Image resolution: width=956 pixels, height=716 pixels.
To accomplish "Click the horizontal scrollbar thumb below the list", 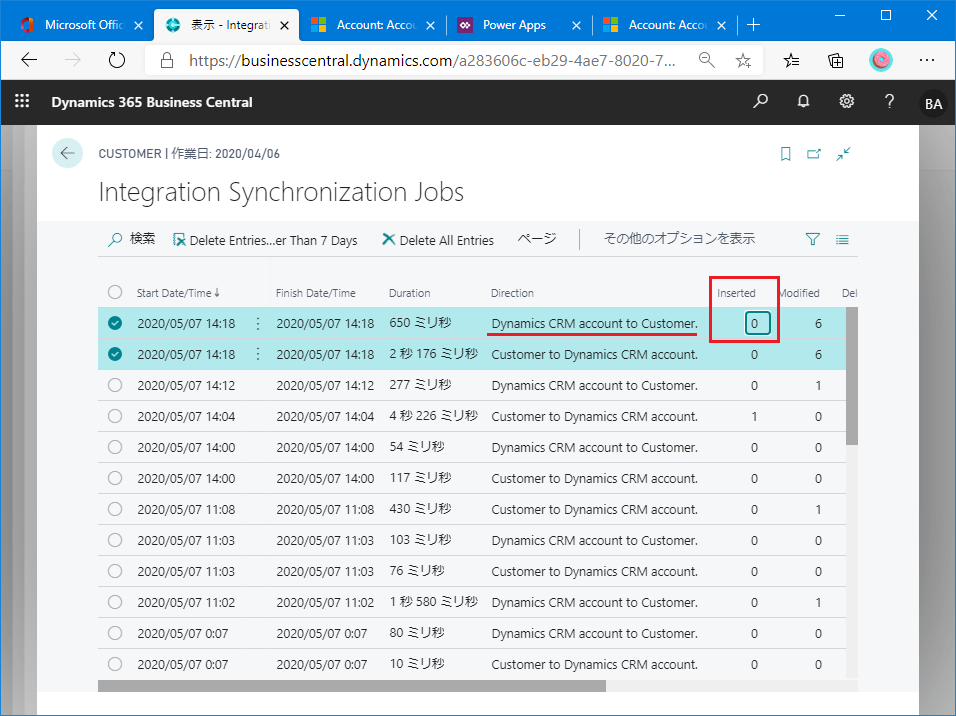I will (x=352, y=686).
